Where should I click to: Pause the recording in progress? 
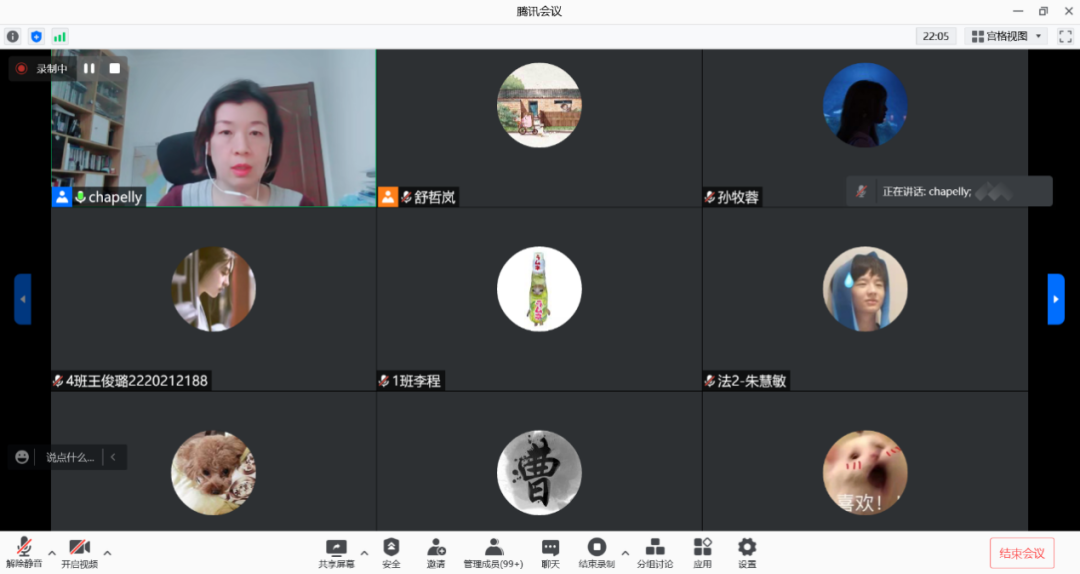89,68
